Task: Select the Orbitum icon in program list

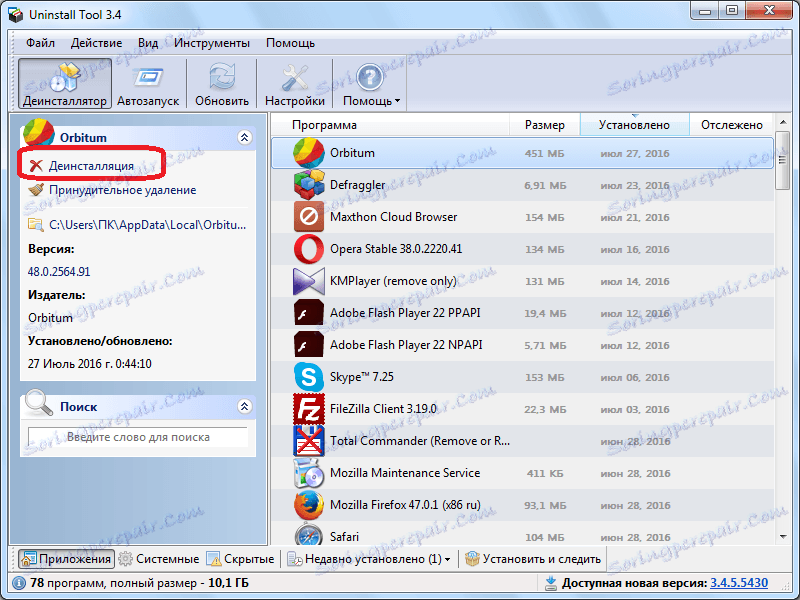Action: (308, 153)
